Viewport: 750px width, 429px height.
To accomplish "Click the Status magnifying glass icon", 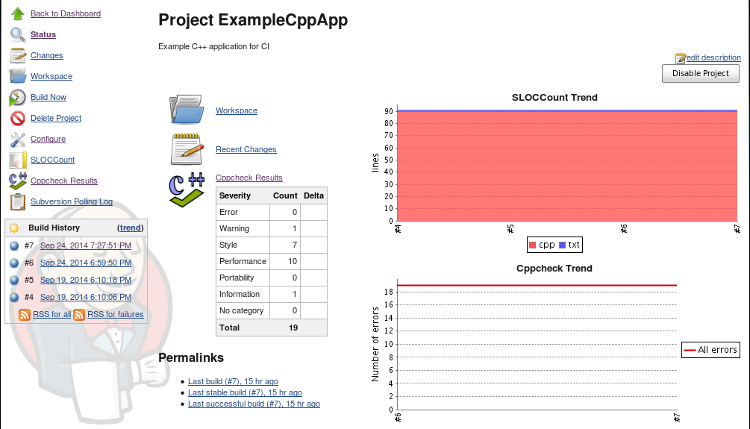I will [17, 34].
